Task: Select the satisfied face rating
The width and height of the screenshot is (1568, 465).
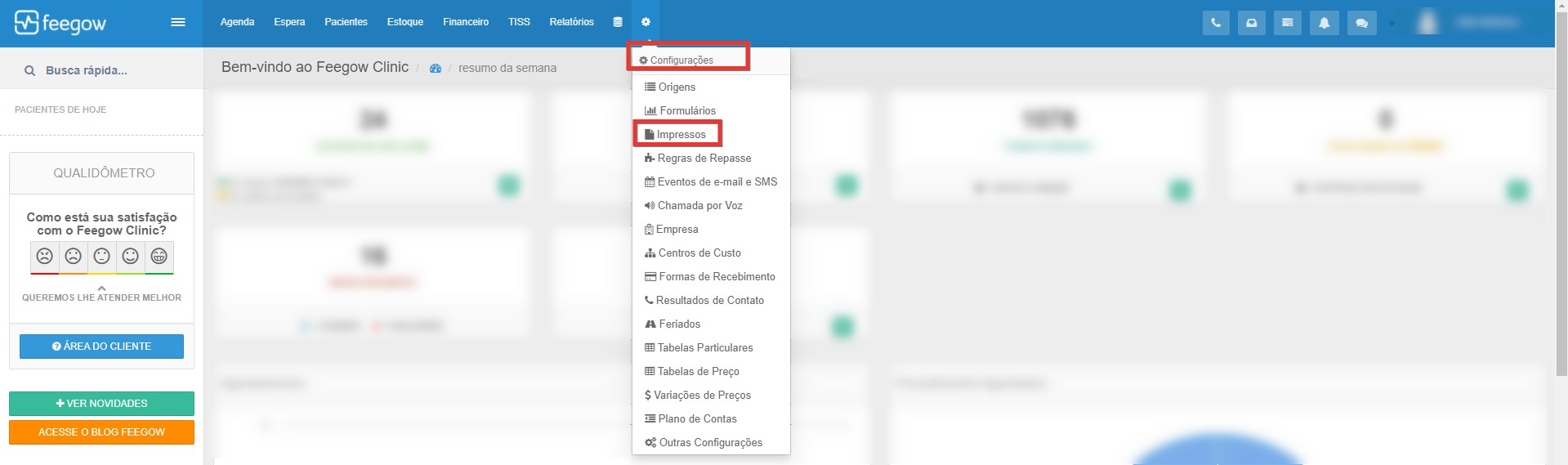Action: point(131,257)
